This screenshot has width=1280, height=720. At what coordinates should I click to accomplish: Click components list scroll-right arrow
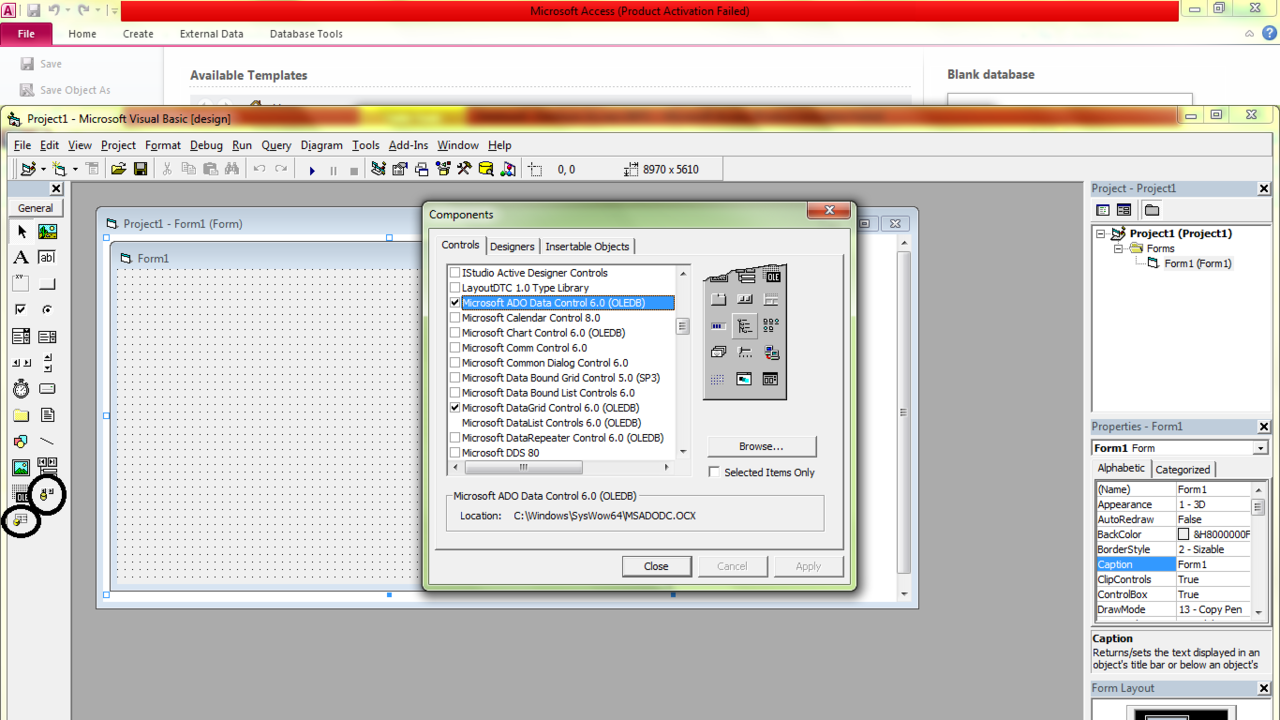click(668, 467)
